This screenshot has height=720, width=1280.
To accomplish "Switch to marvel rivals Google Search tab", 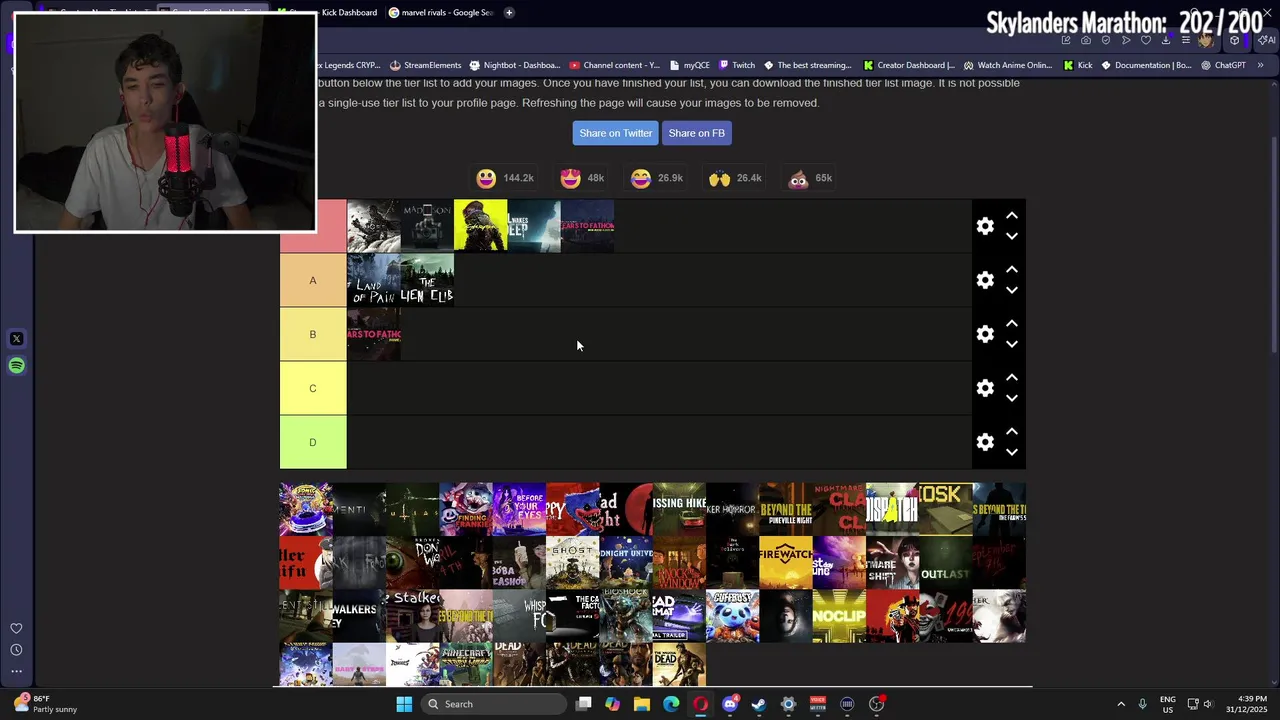I will pos(440,13).
